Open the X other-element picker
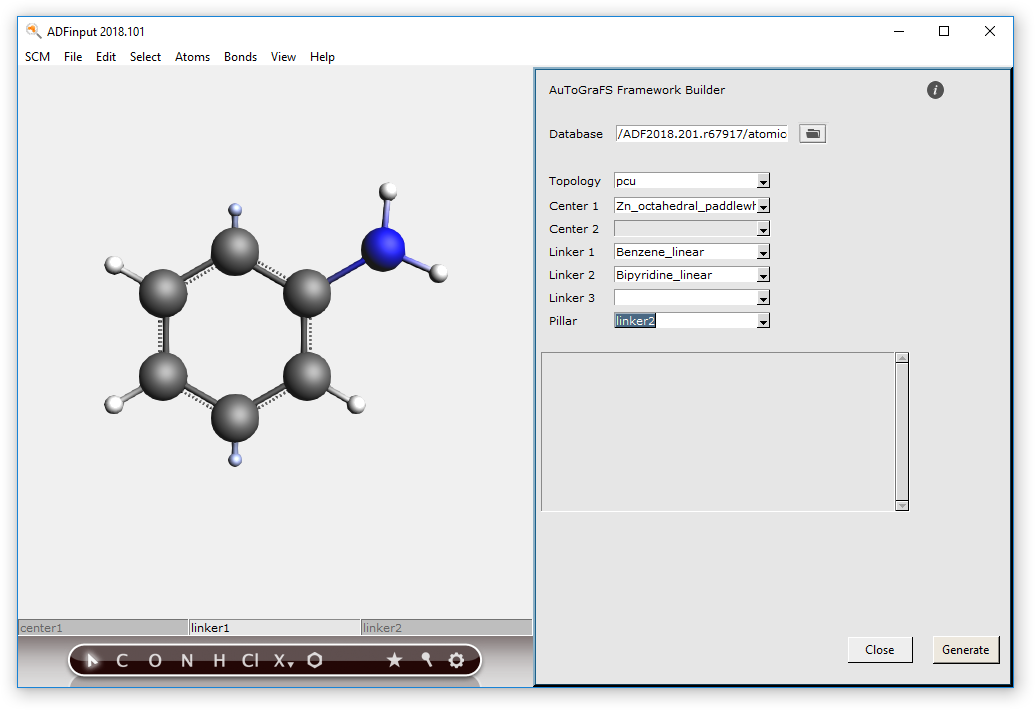 coord(283,661)
